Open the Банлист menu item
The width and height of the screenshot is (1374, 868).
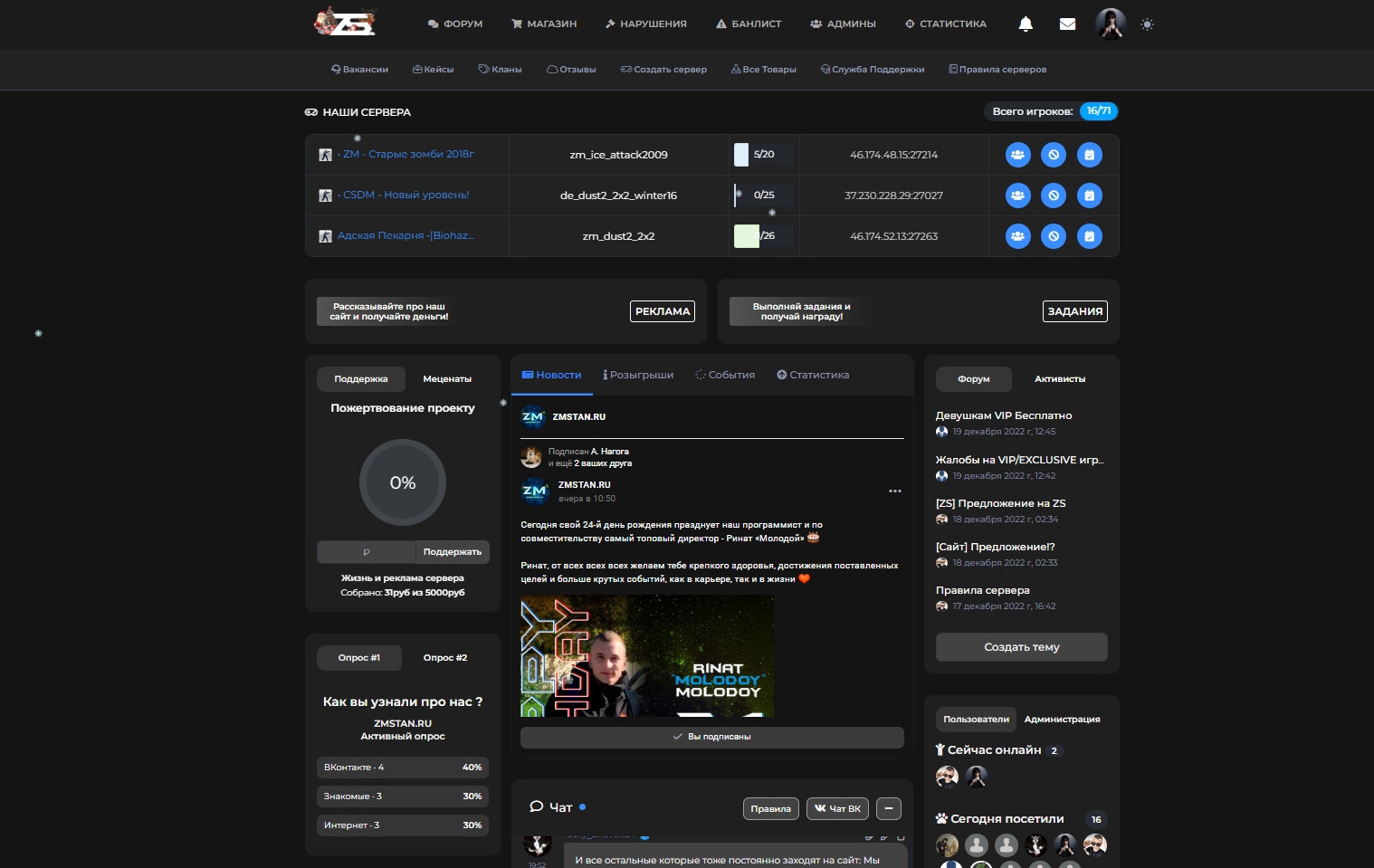pos(749,24)
